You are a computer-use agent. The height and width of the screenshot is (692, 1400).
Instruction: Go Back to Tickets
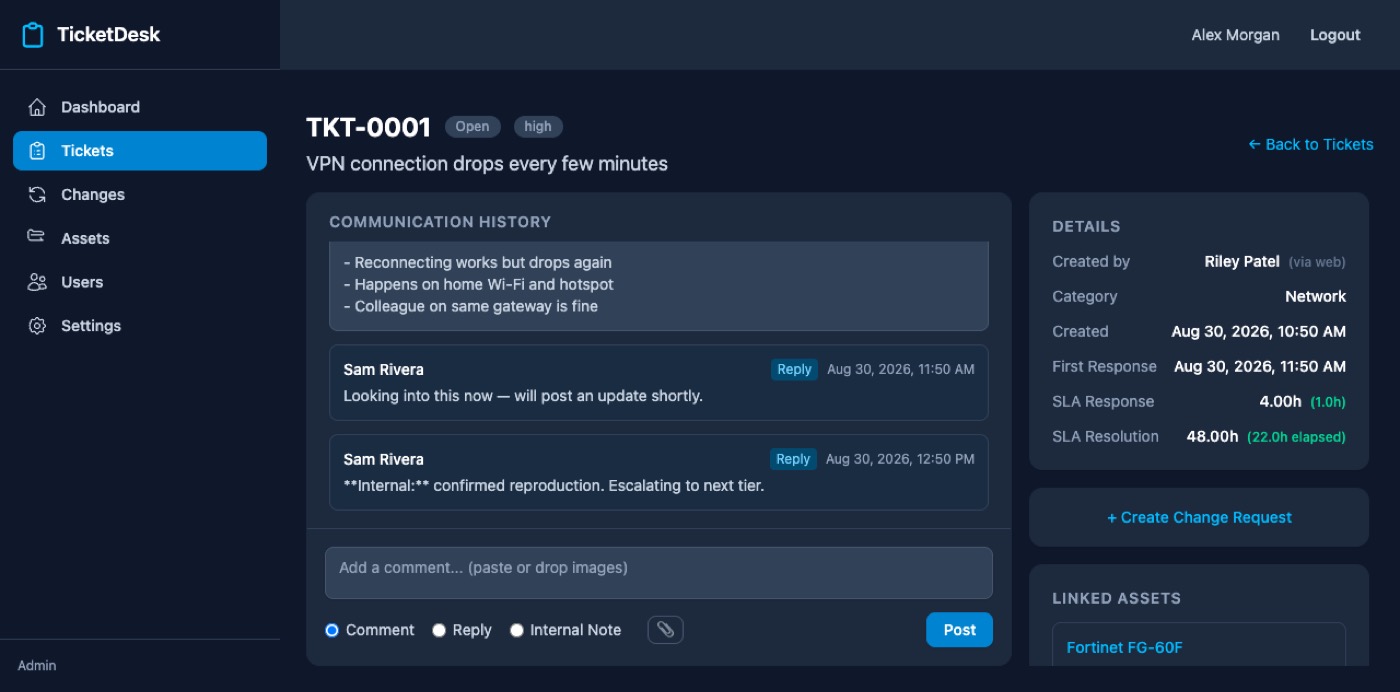click(x=1310, y=144)
